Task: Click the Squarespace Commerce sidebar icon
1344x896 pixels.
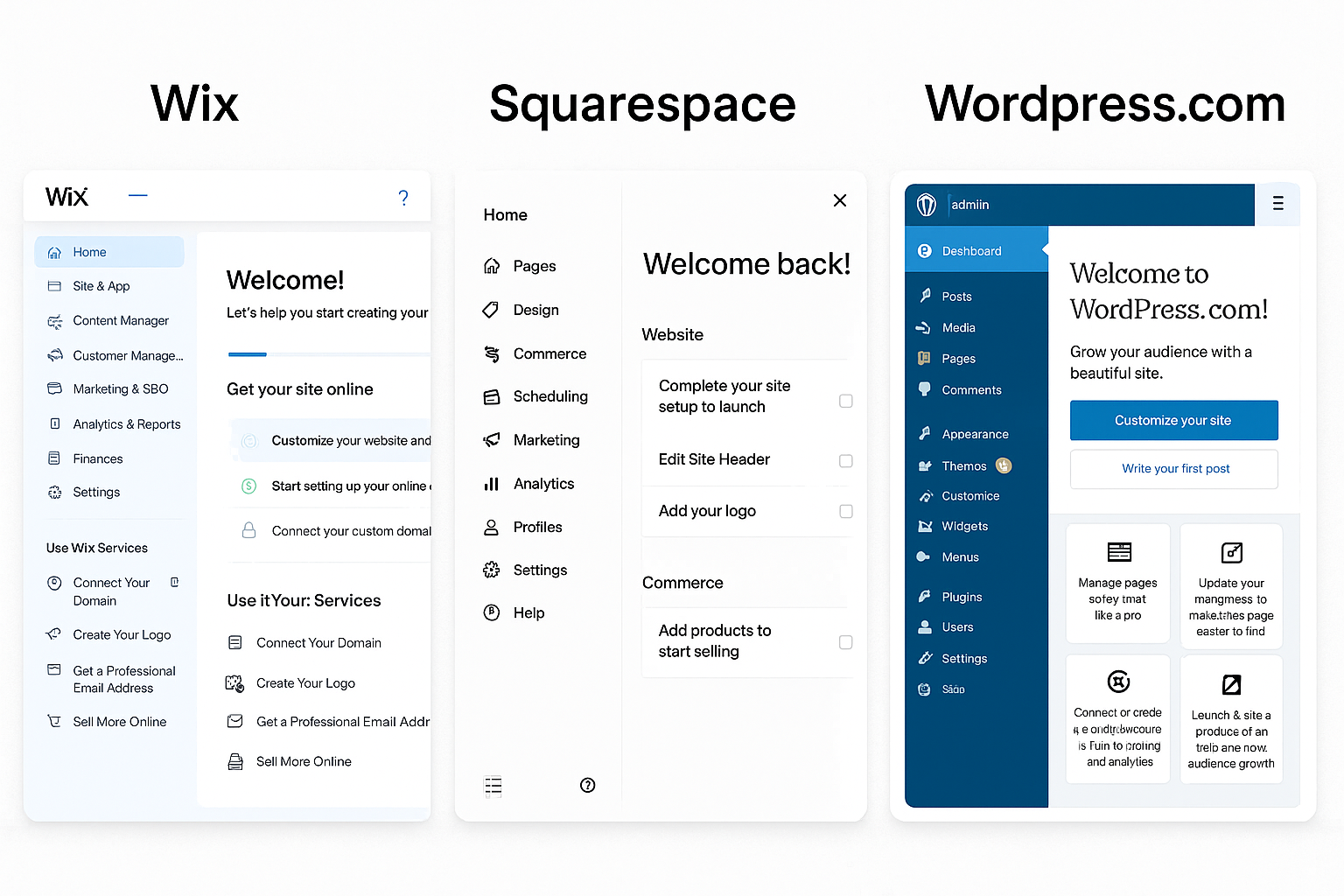Action: [492, 353]
